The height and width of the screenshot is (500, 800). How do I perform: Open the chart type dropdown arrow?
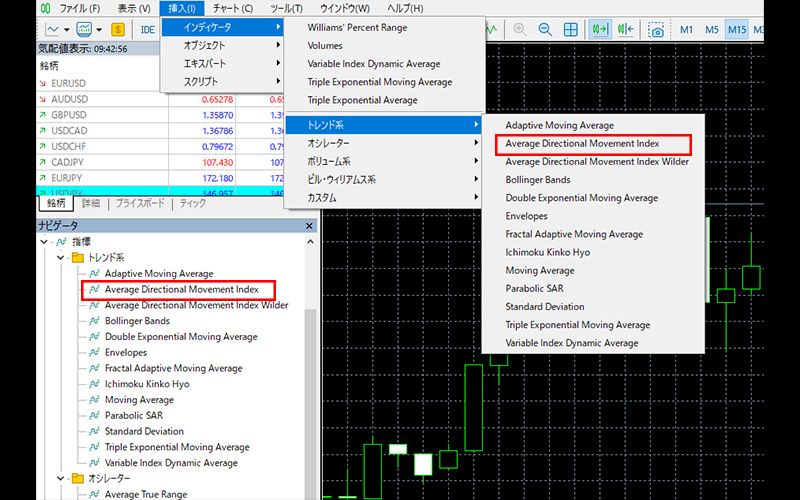click(x=67, y=30)
